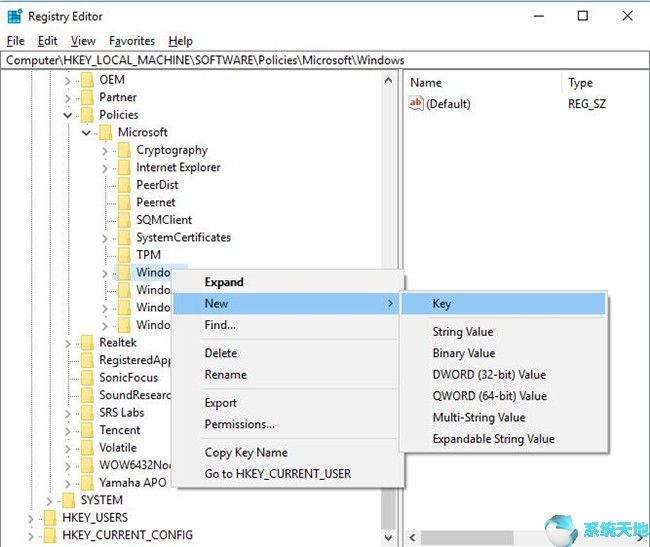The image size is (650, 547).
Task: Click the TPM folder icon
Action: 124,255
